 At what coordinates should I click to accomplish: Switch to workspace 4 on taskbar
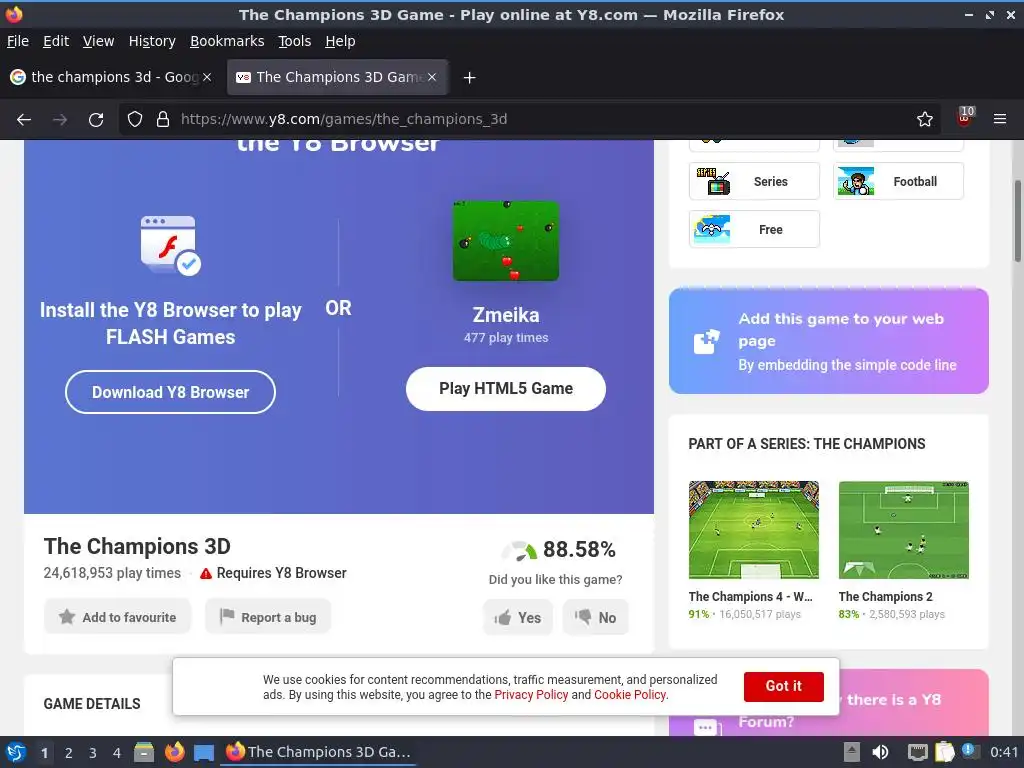(x=117, y=753)
